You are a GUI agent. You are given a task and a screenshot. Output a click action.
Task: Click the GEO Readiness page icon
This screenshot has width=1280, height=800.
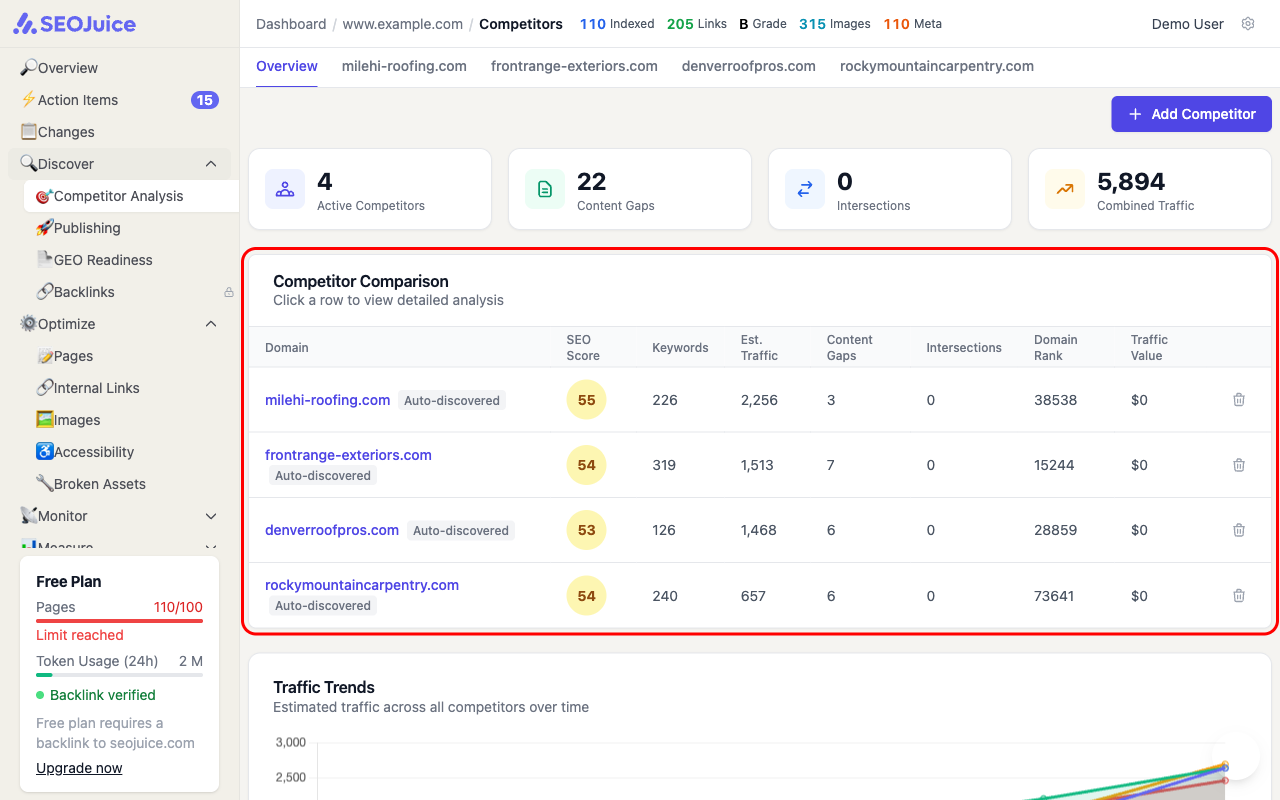[x=45, y=260]
